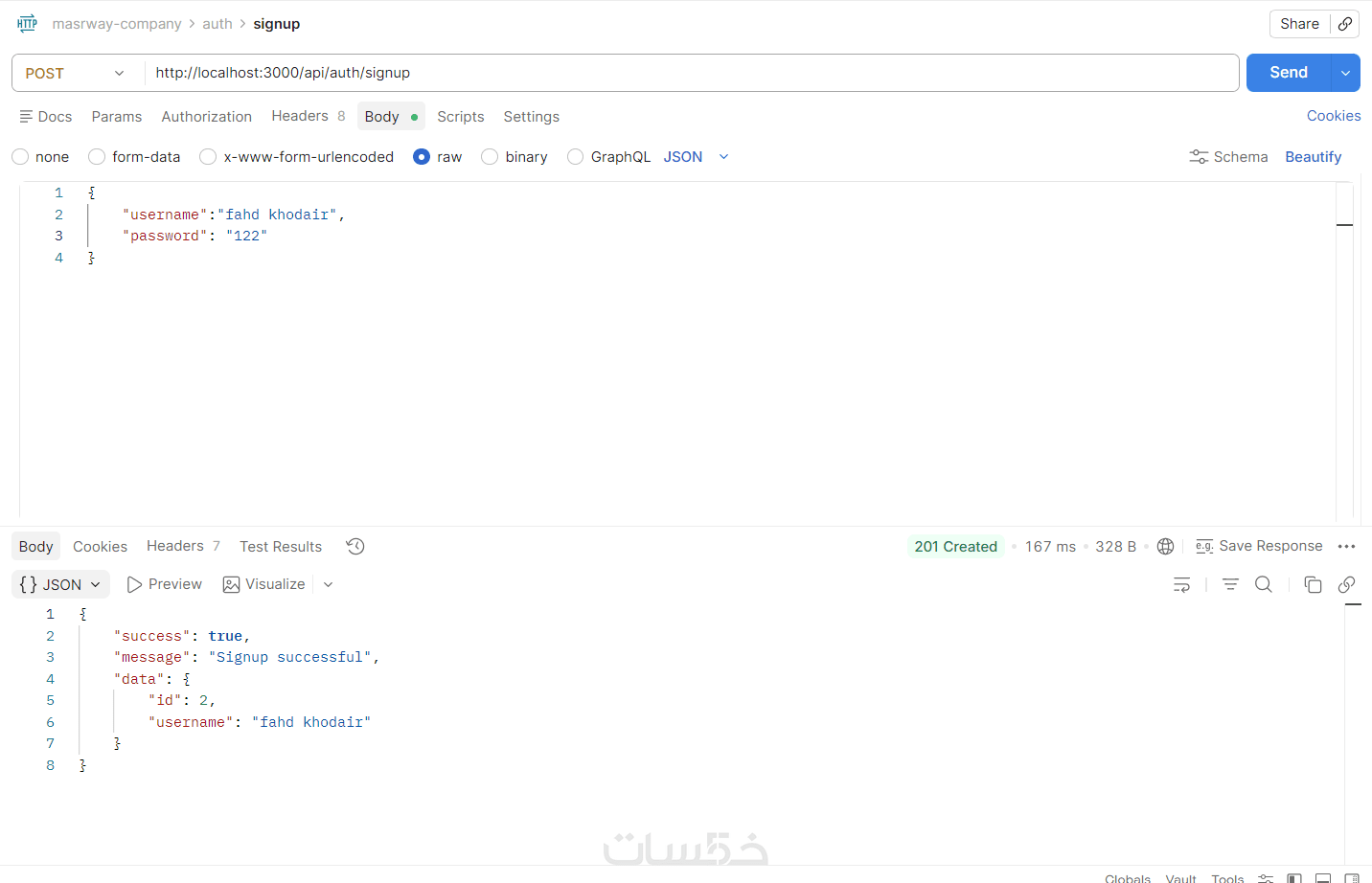Toggle response line wrap icon
The width and height of the screenshot is (1372, 883).
coord(1182,584)
